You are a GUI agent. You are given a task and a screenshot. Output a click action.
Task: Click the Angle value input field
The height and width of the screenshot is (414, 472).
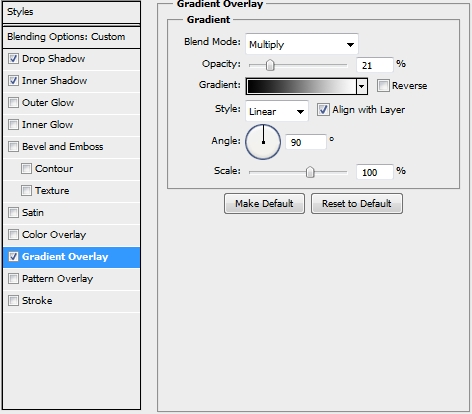pos(306,142)
